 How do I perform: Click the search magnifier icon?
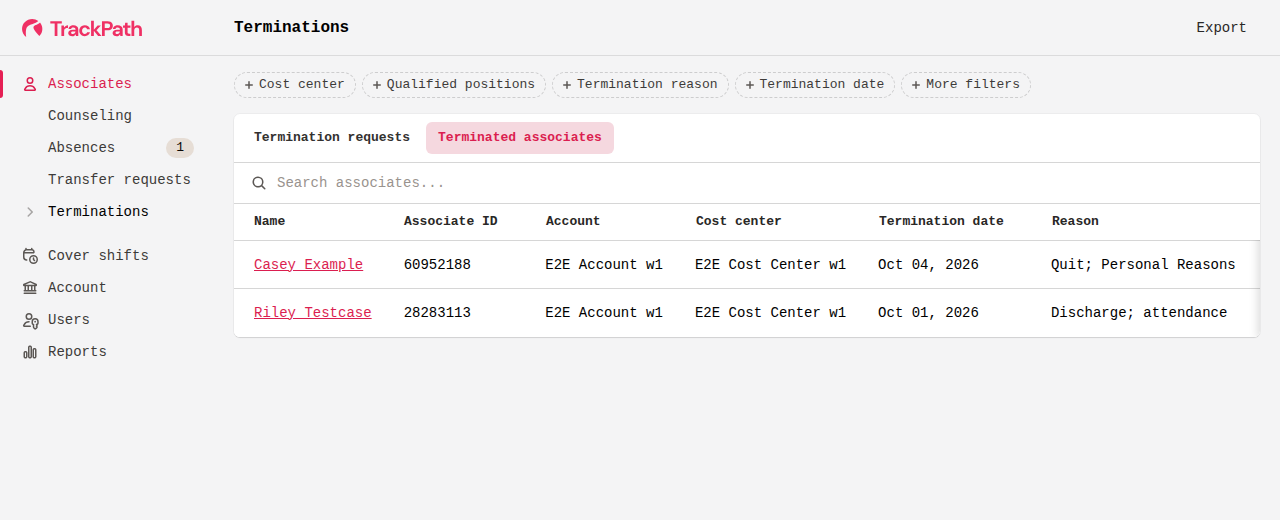click(259, 183)
